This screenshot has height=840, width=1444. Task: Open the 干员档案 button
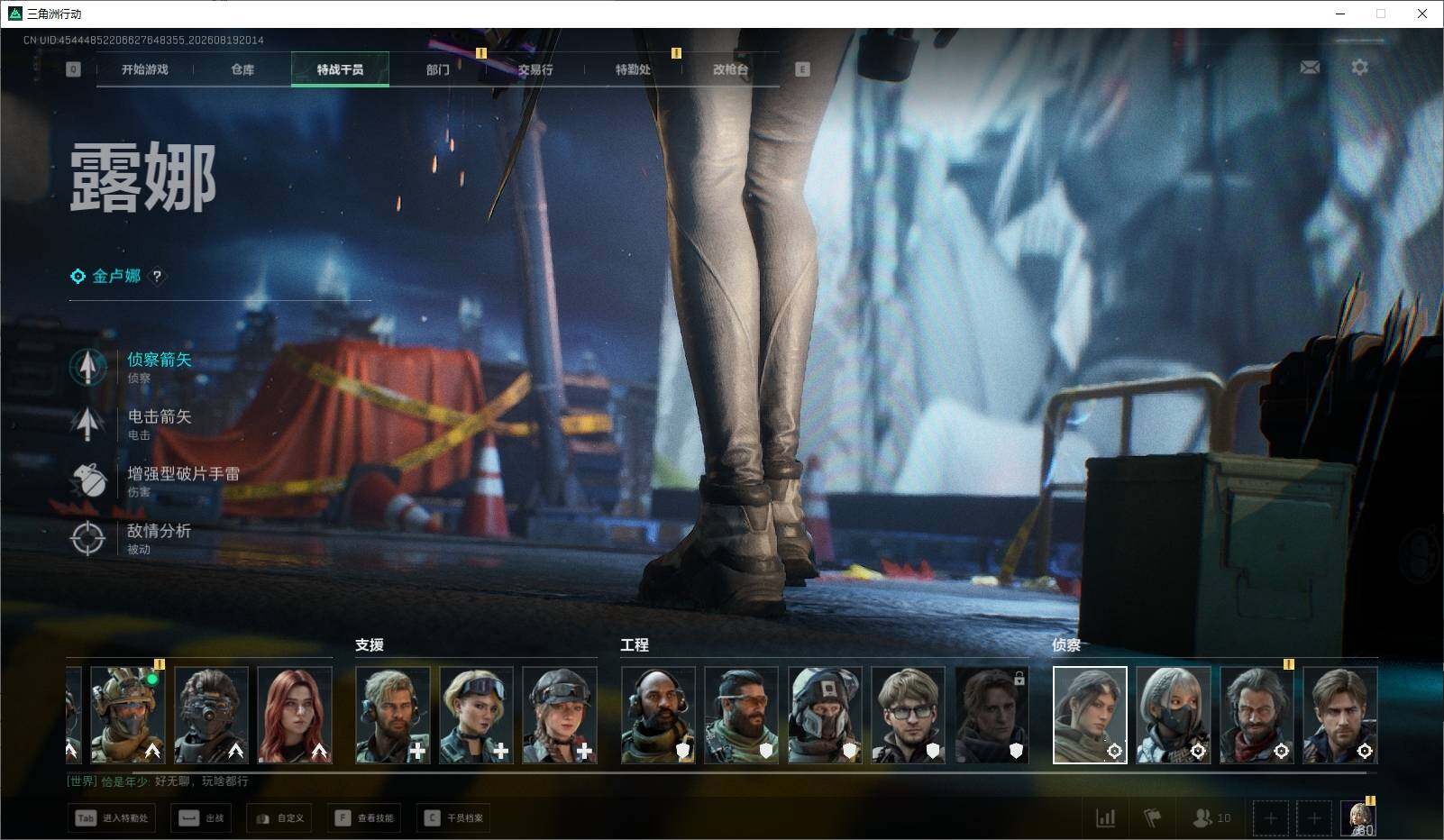pos(454,818)
